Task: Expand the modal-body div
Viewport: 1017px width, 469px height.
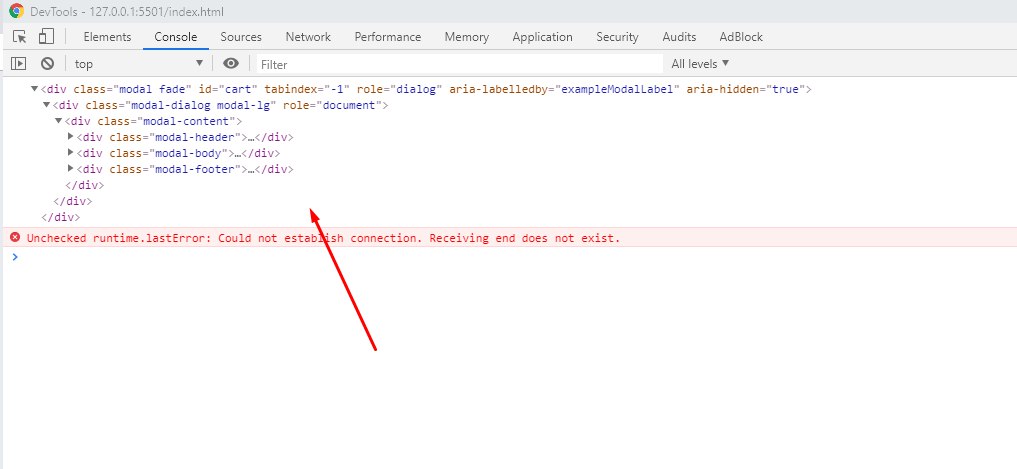Action: coord(71,153)
